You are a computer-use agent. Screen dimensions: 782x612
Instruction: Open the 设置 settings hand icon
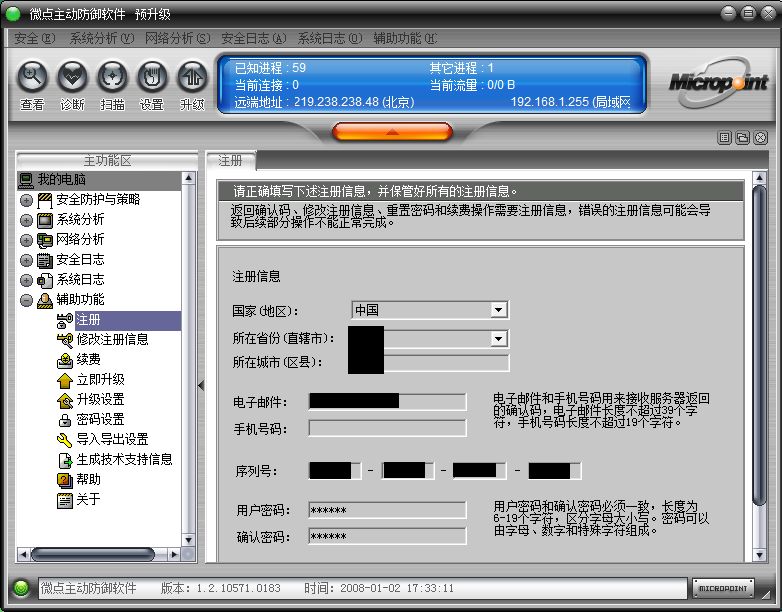coord(152,77)
